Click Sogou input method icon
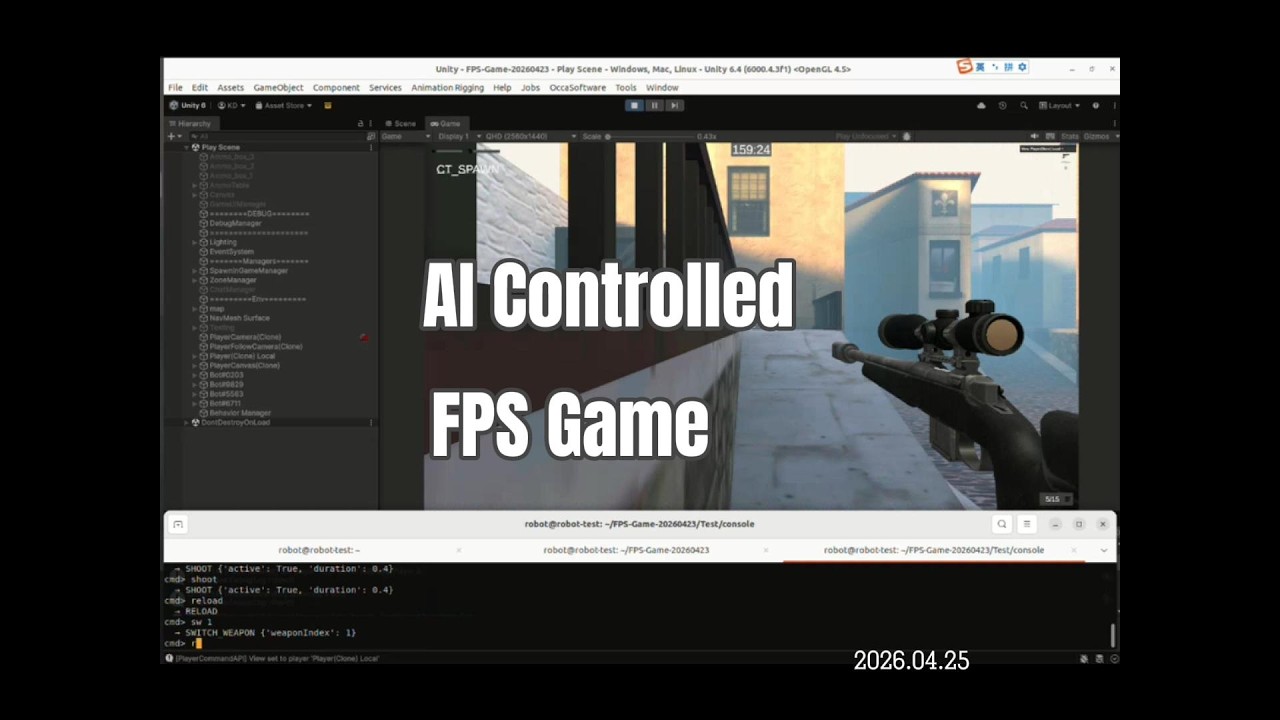Screen dimensions: 1280x720 (x=964, y=67)
